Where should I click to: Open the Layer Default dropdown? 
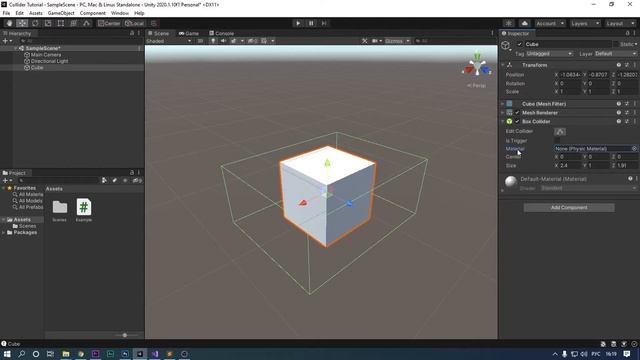pos(616,54)
